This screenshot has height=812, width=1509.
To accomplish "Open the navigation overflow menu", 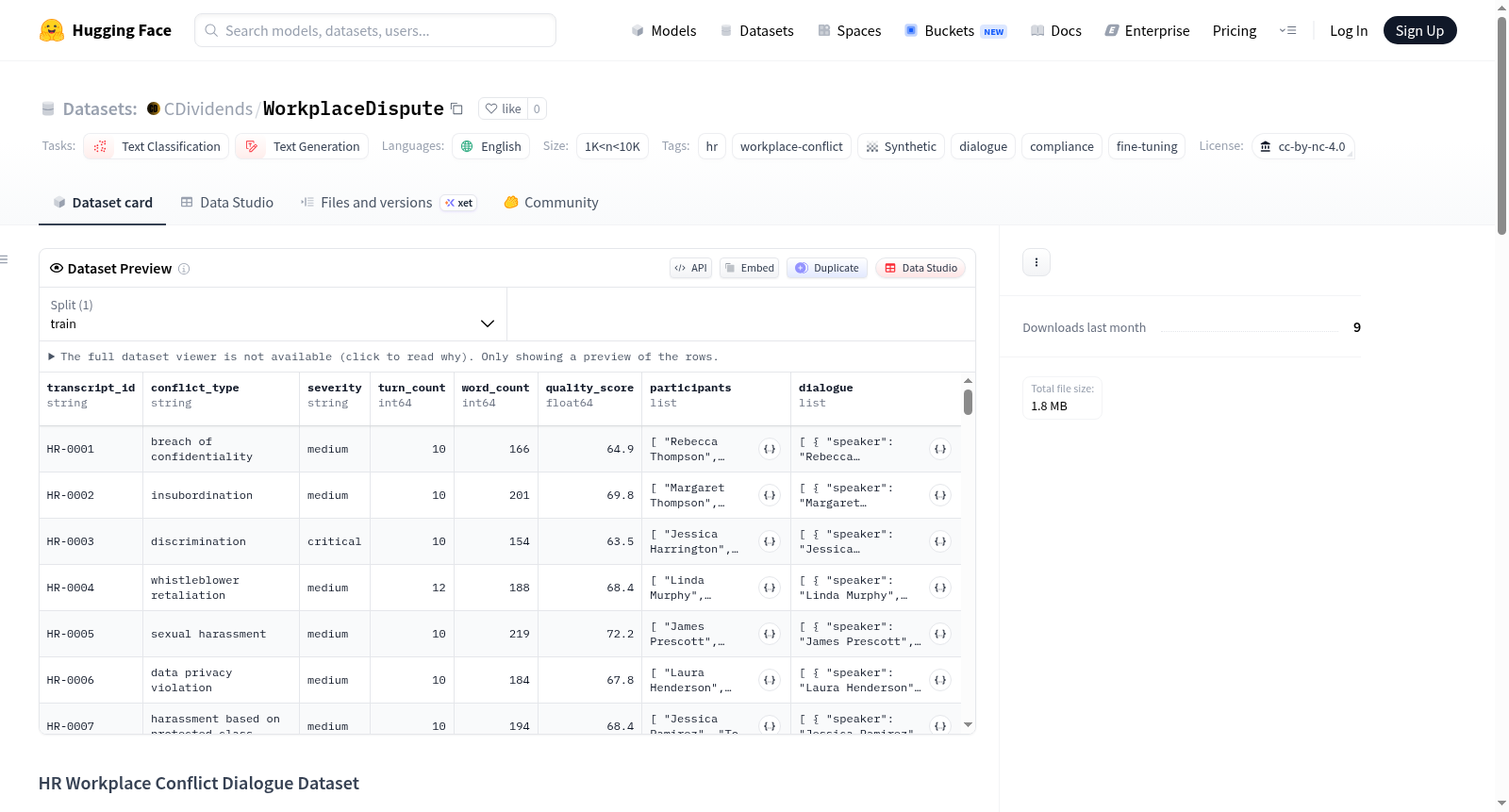I will [x=1287, y=30].
